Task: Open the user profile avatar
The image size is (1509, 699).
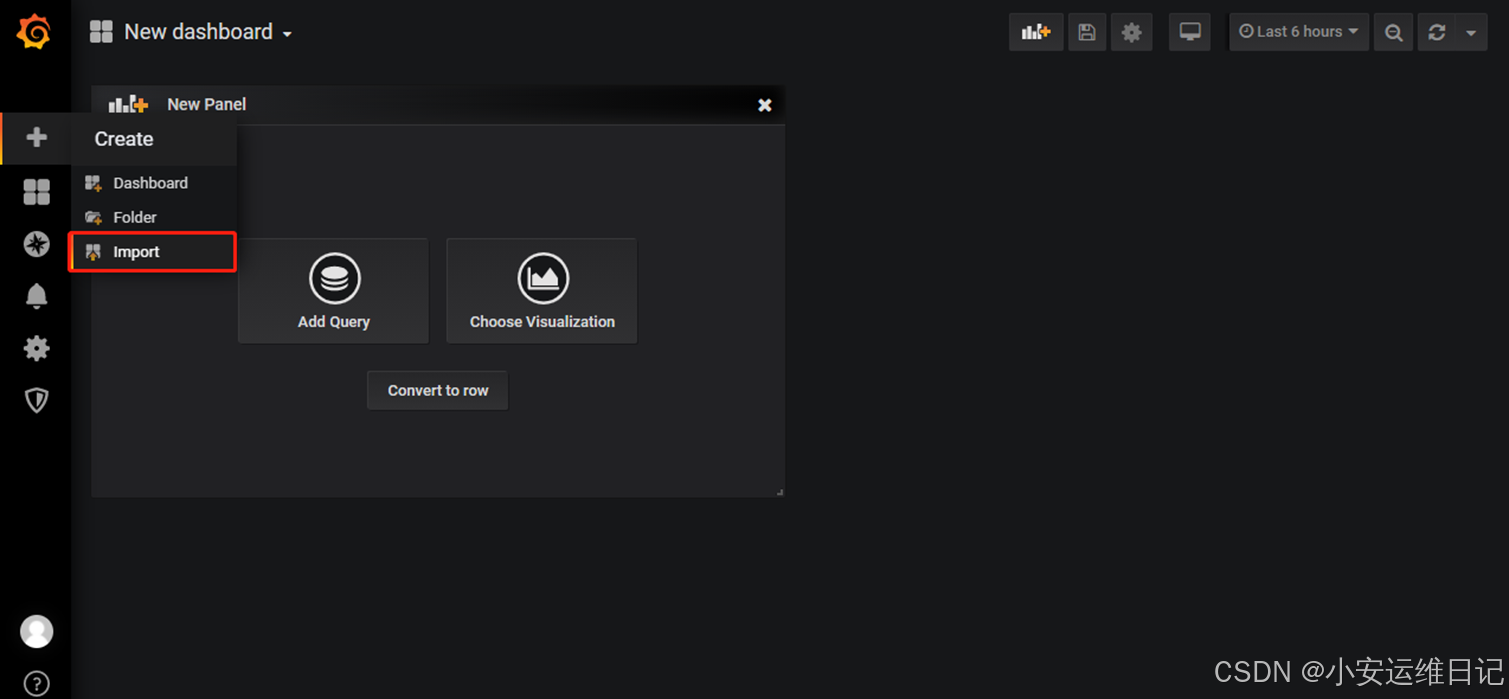Action: tap(36, 631)
